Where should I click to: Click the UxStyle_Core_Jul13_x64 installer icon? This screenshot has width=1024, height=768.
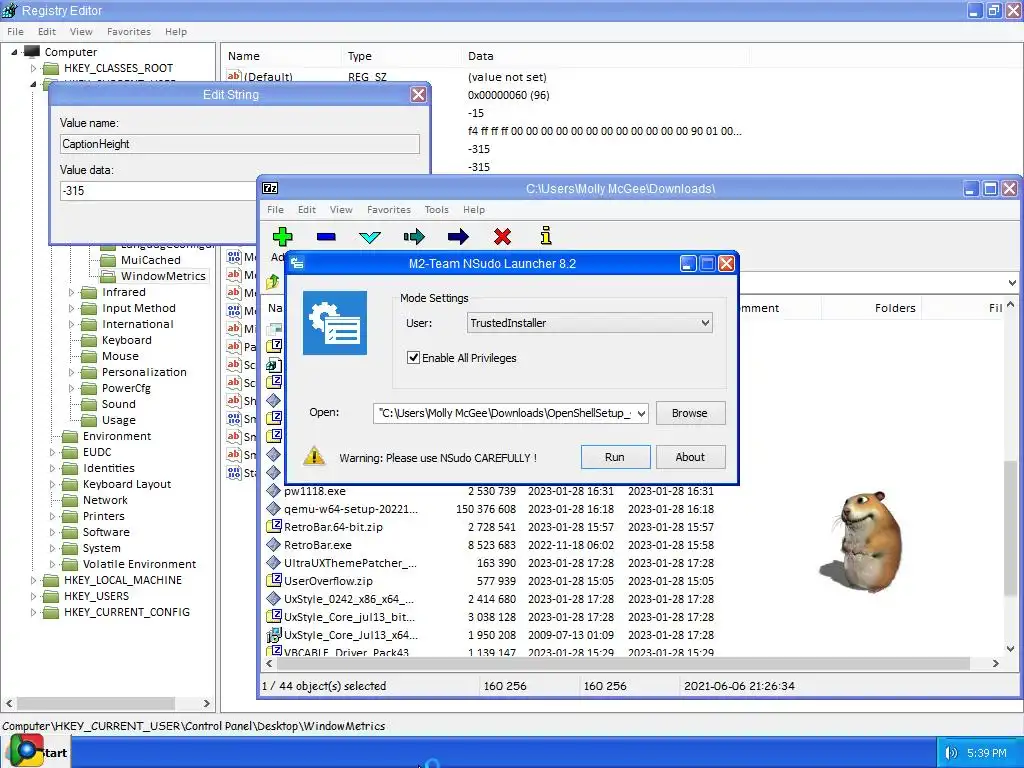tap(274, 635)
